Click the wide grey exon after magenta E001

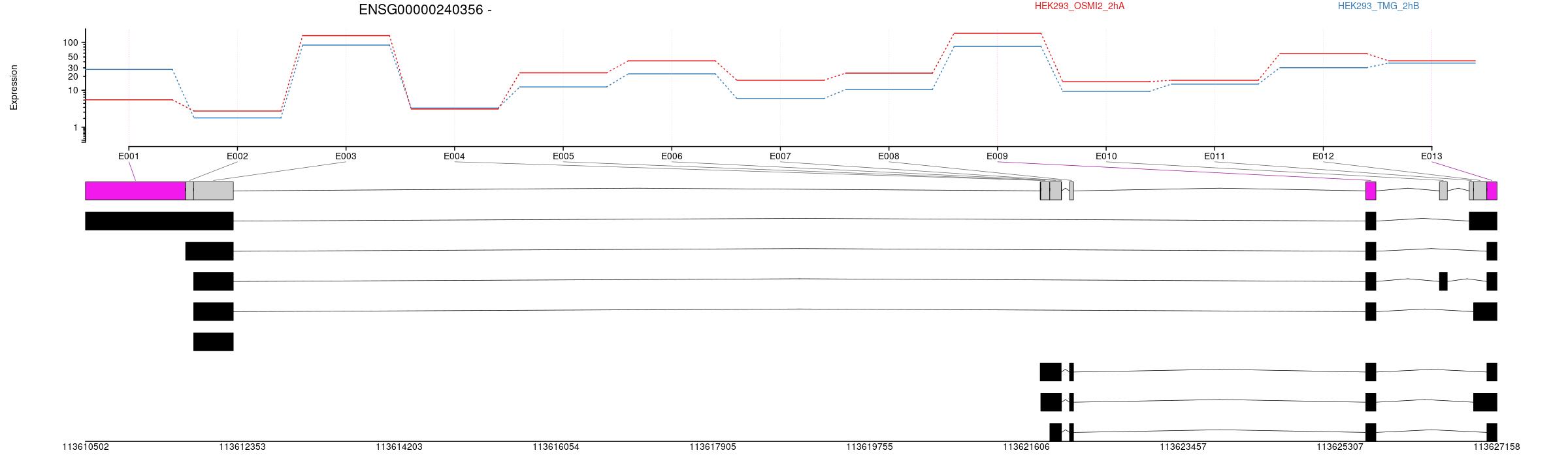click(214, 191)
